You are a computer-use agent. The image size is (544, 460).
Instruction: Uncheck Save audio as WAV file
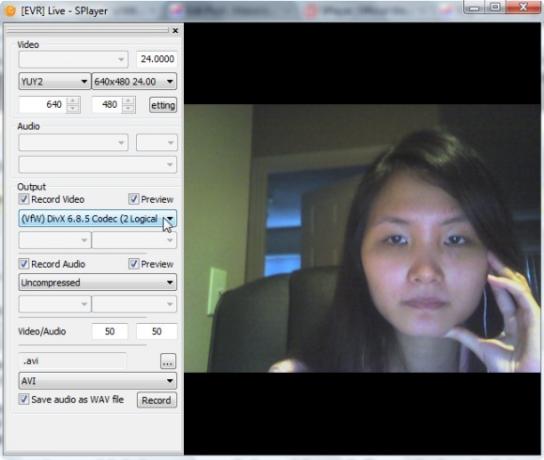click(24, 399)
